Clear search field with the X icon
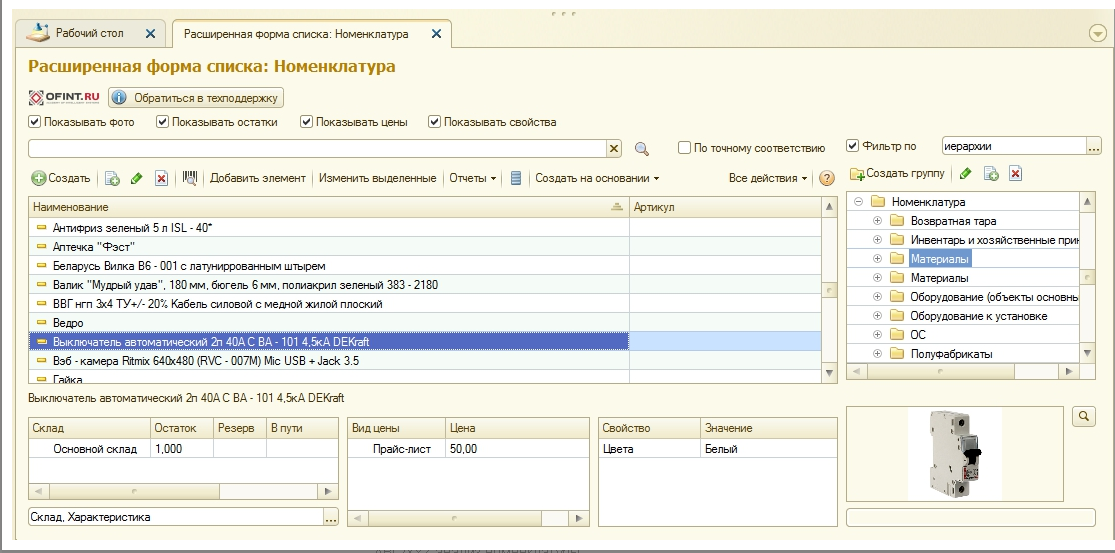Image resolution: width=1115 pixels, height=553 pixels. point(614,149)
